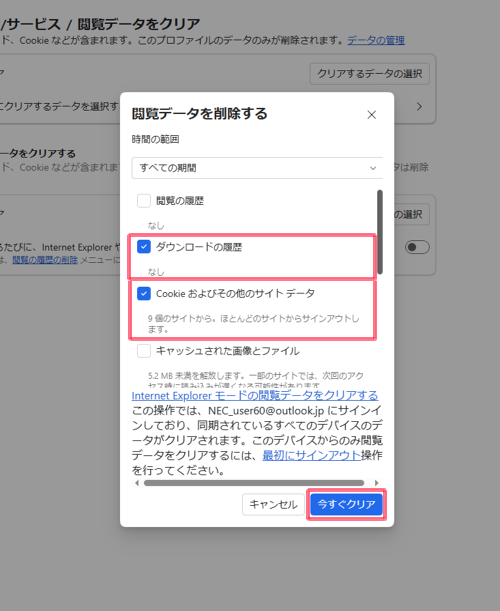Open the すべての期間 time range dropdown
This screenshot has height=611, width=500.
pyautogui.click(x=257, y=168)
